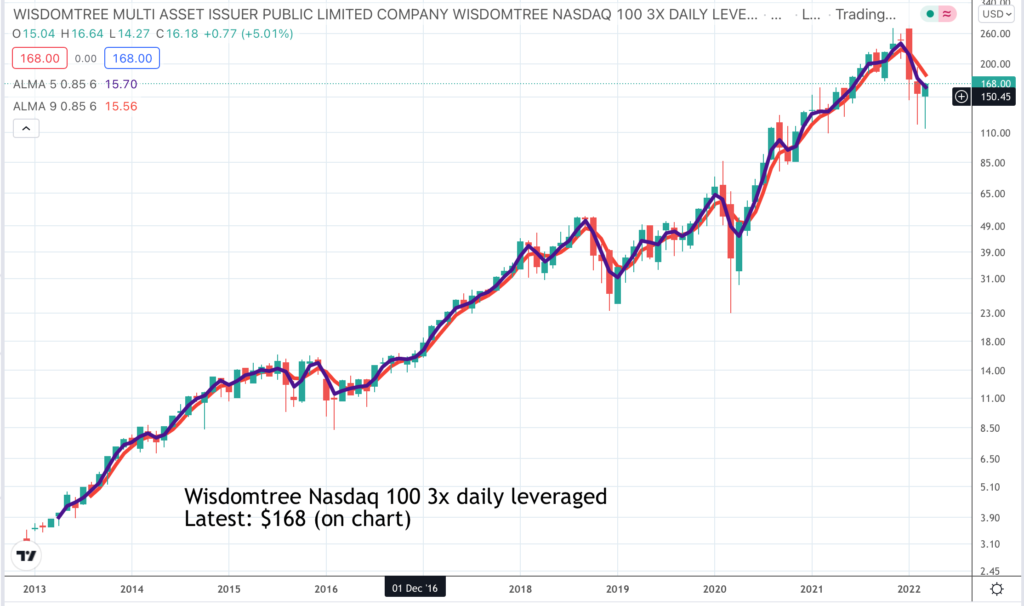Click the 2021 label on time axis
The image size is (1024, 606).
tap(812, 589)
